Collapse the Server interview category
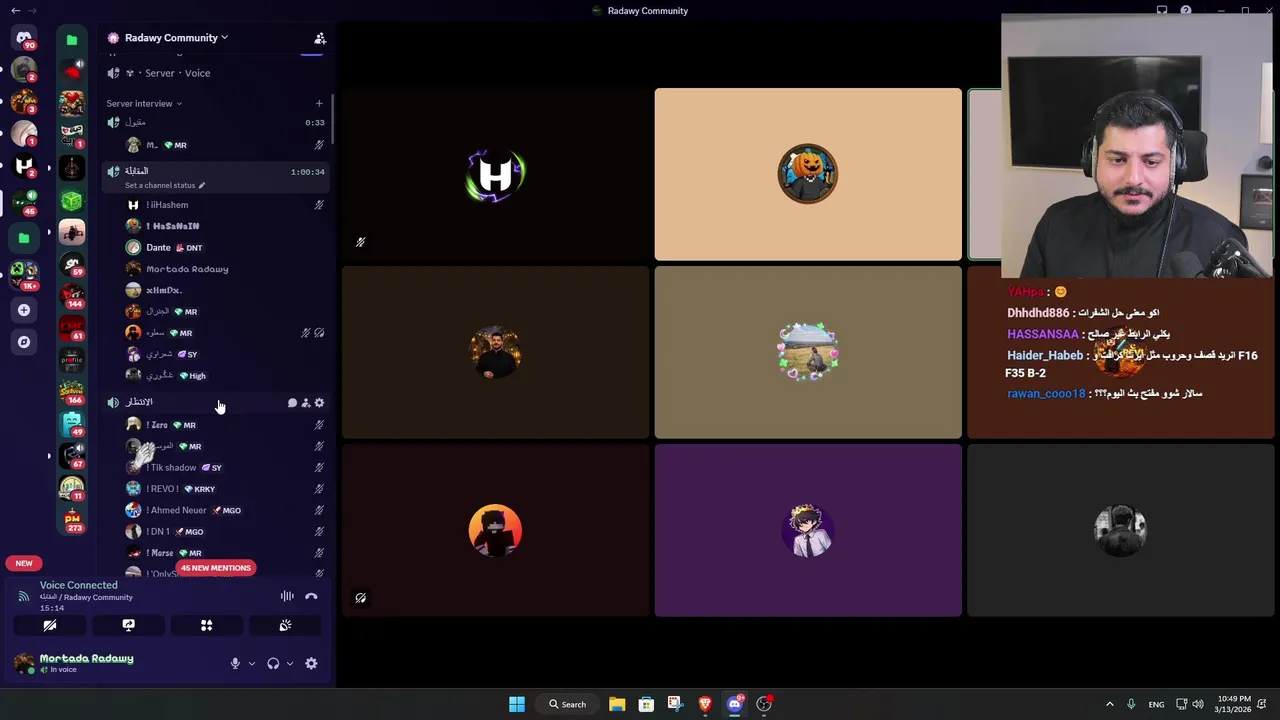 tap(144, 103)
